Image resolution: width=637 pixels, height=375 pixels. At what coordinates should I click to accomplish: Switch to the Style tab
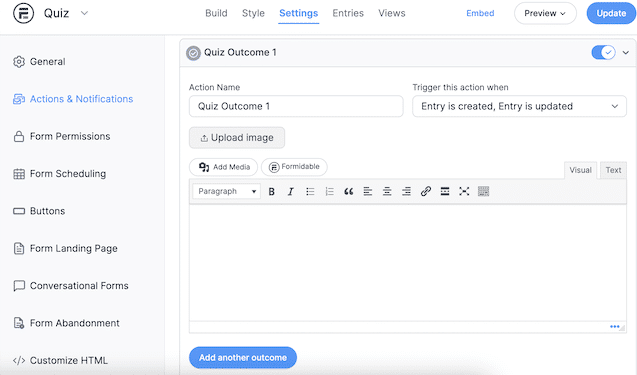tap(253, 13)
